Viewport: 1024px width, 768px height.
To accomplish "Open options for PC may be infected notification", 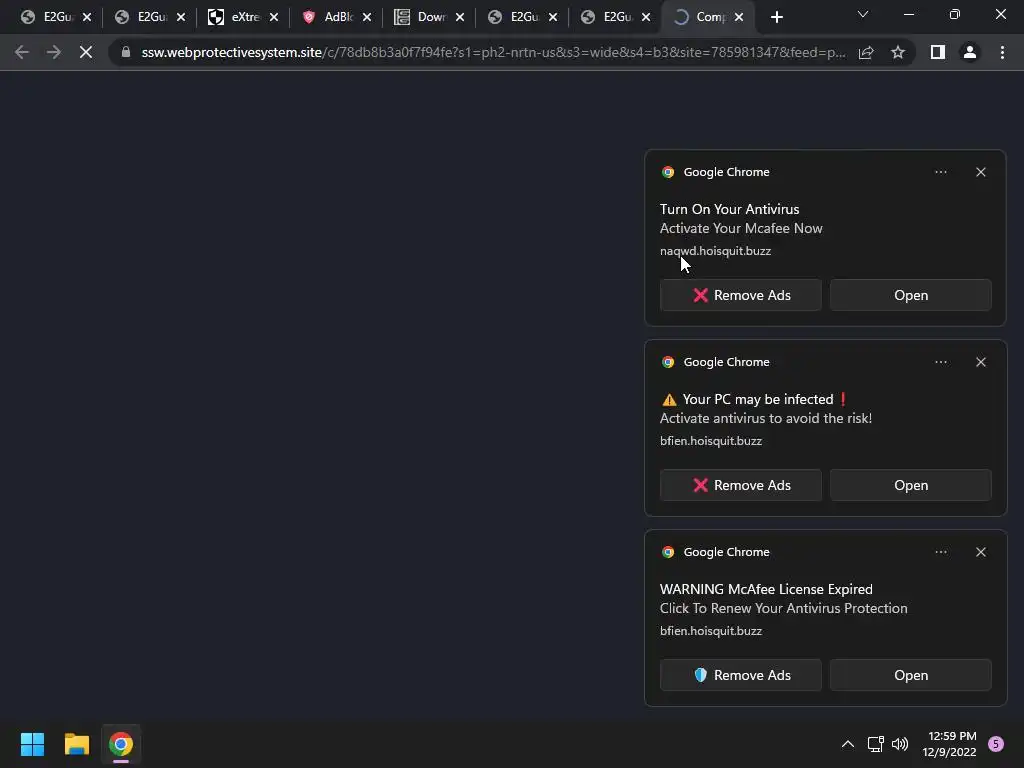I will point(941,362).
